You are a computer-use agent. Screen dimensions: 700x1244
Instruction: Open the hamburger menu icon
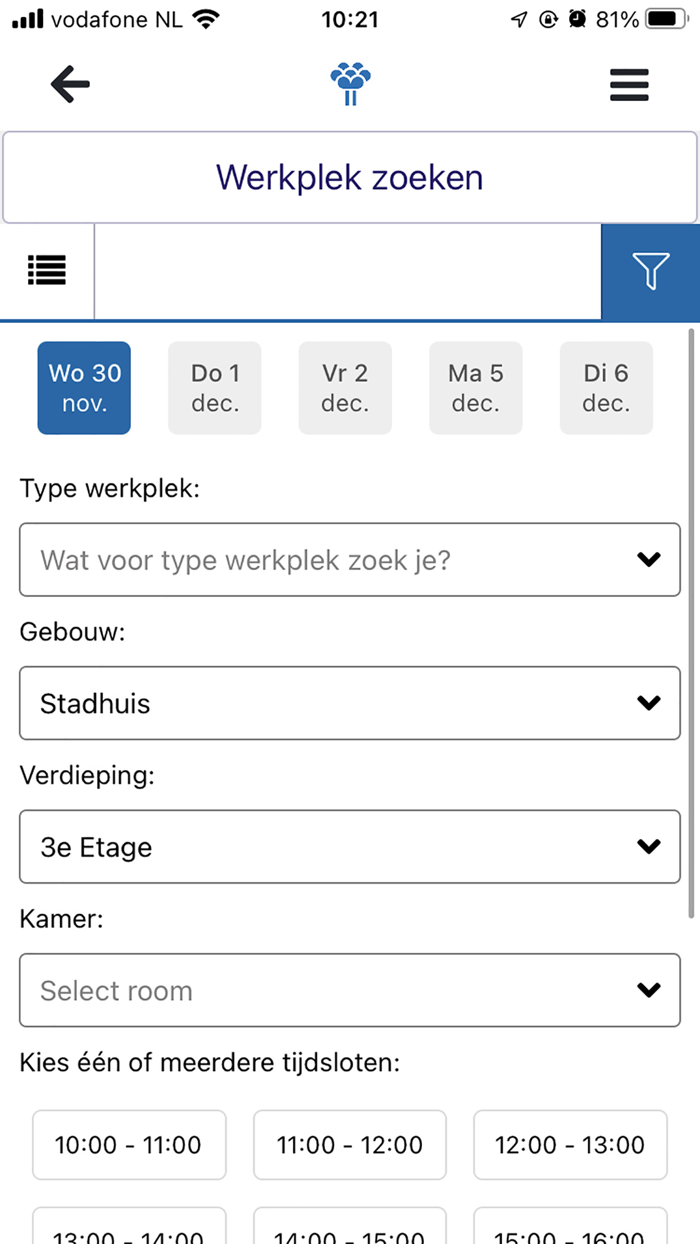click(629, 85)
